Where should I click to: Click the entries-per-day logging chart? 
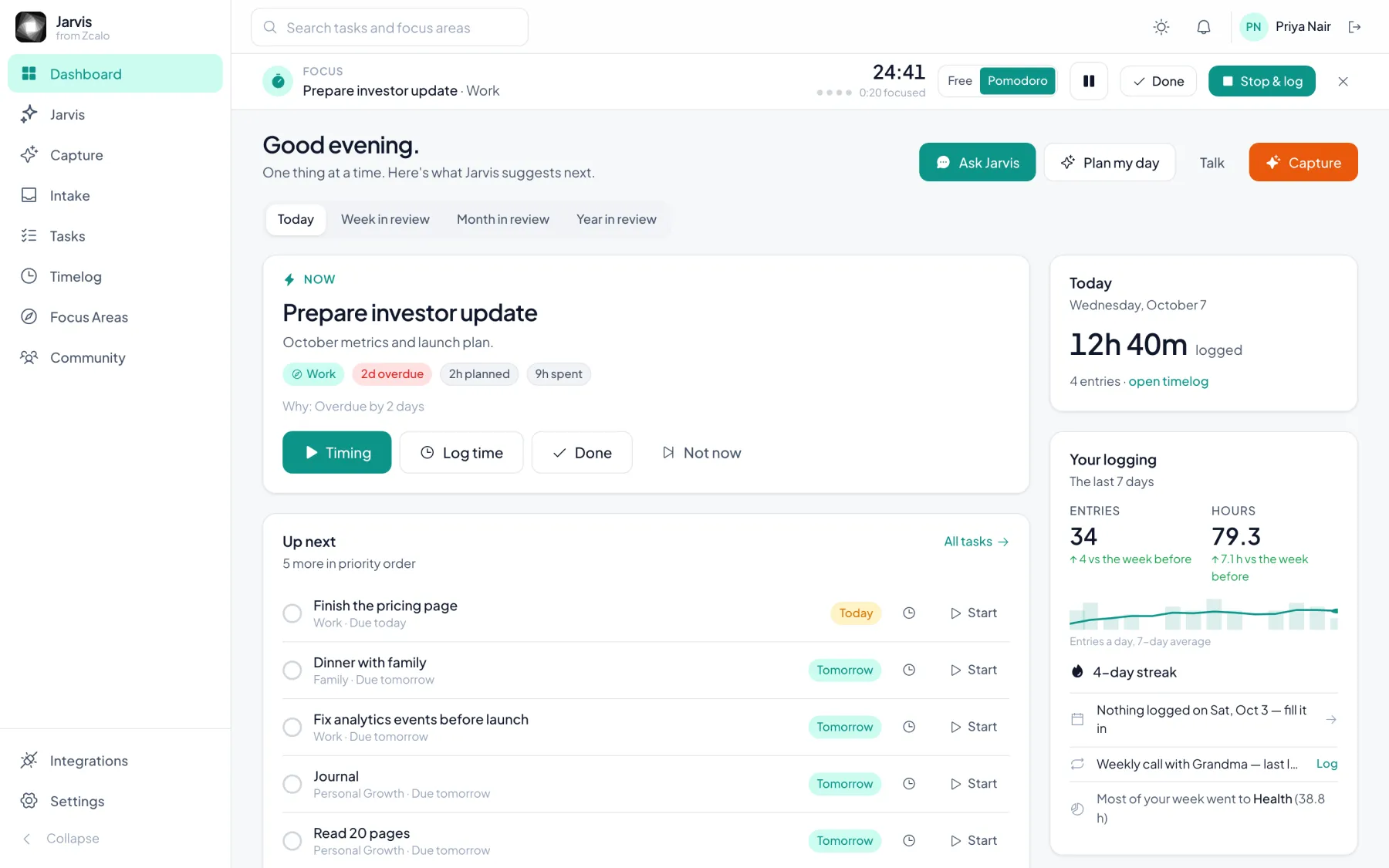(1204, 614)
